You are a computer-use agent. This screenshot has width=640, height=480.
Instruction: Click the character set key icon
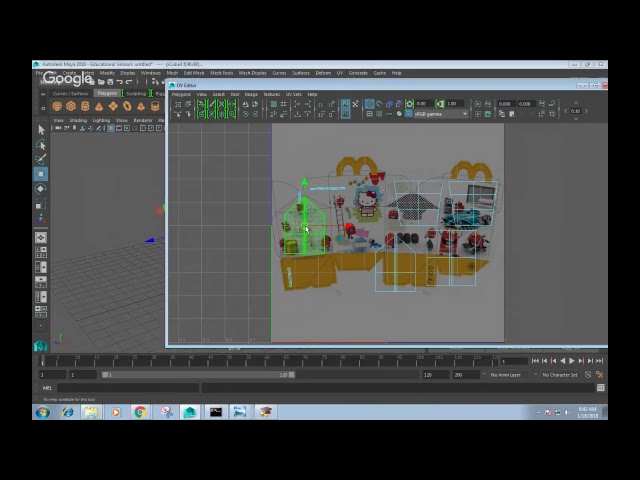[x=599, y=375]
